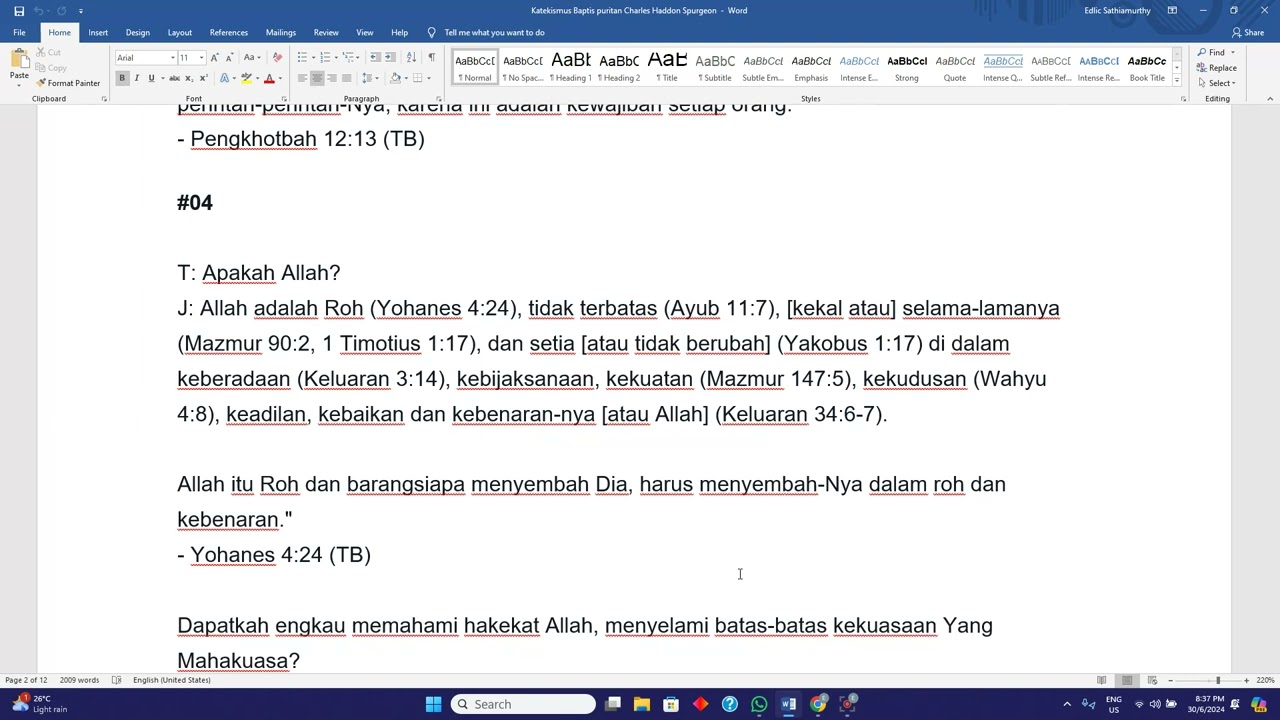1280x720 pixels.
Task: Apply yellow text highlight color
Action: pyautogui.click(x=246, y=78)
